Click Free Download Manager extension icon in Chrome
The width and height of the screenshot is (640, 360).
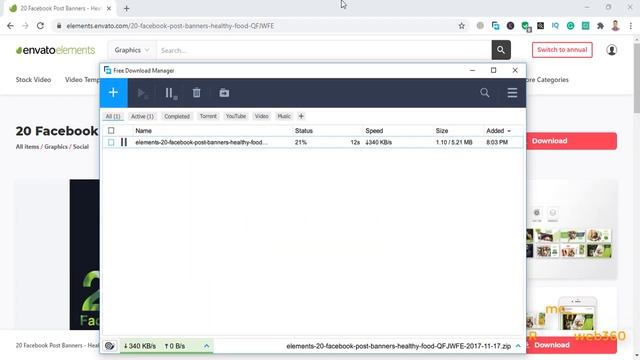pyautogui.click(x=495, y=26)
